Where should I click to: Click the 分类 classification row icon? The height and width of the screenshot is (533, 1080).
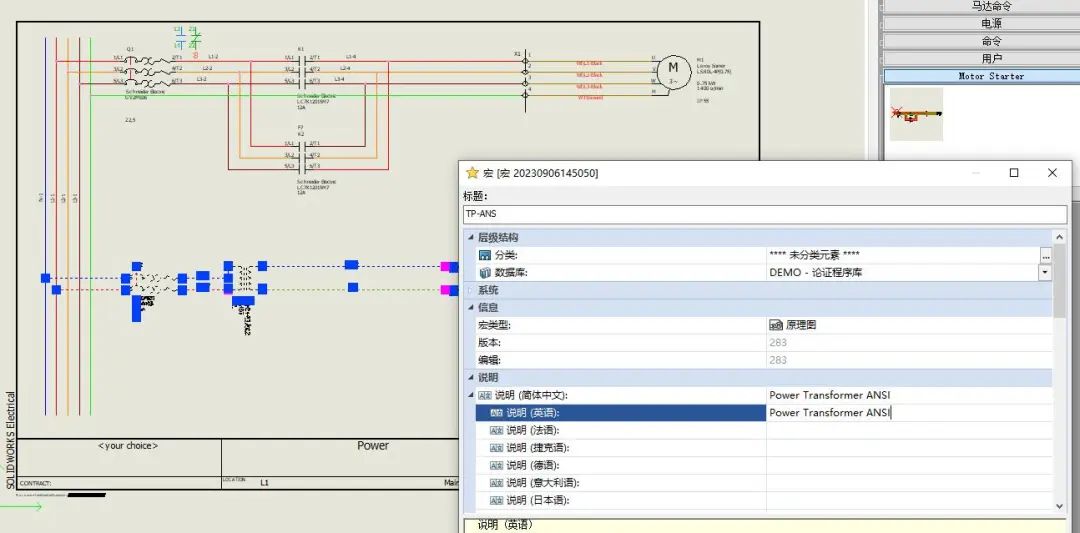[x=485, y=255]
